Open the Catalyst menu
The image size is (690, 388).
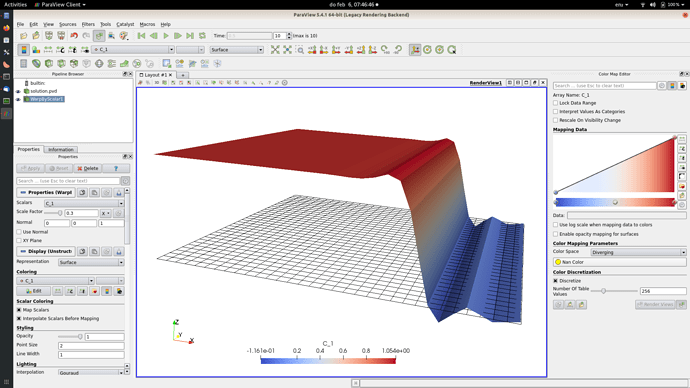125,24
